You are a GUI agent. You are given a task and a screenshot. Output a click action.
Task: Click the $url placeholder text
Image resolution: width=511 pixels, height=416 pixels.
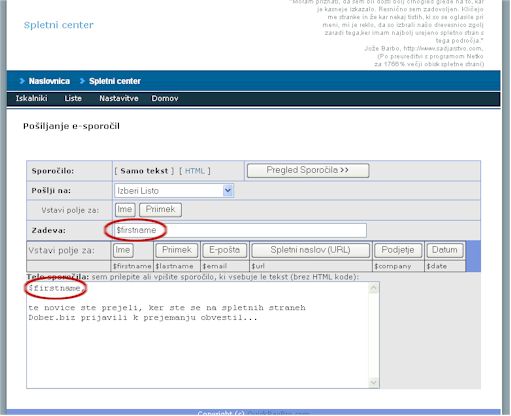click(x=258, y=266)
